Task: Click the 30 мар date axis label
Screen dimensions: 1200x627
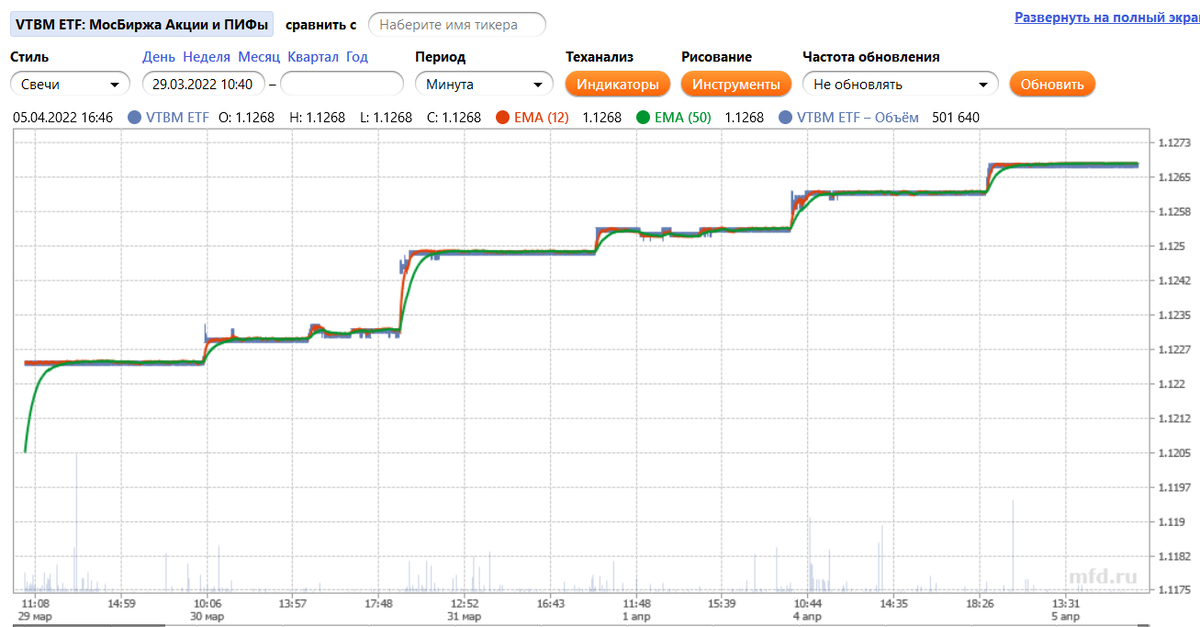Action: click(209, 618)
